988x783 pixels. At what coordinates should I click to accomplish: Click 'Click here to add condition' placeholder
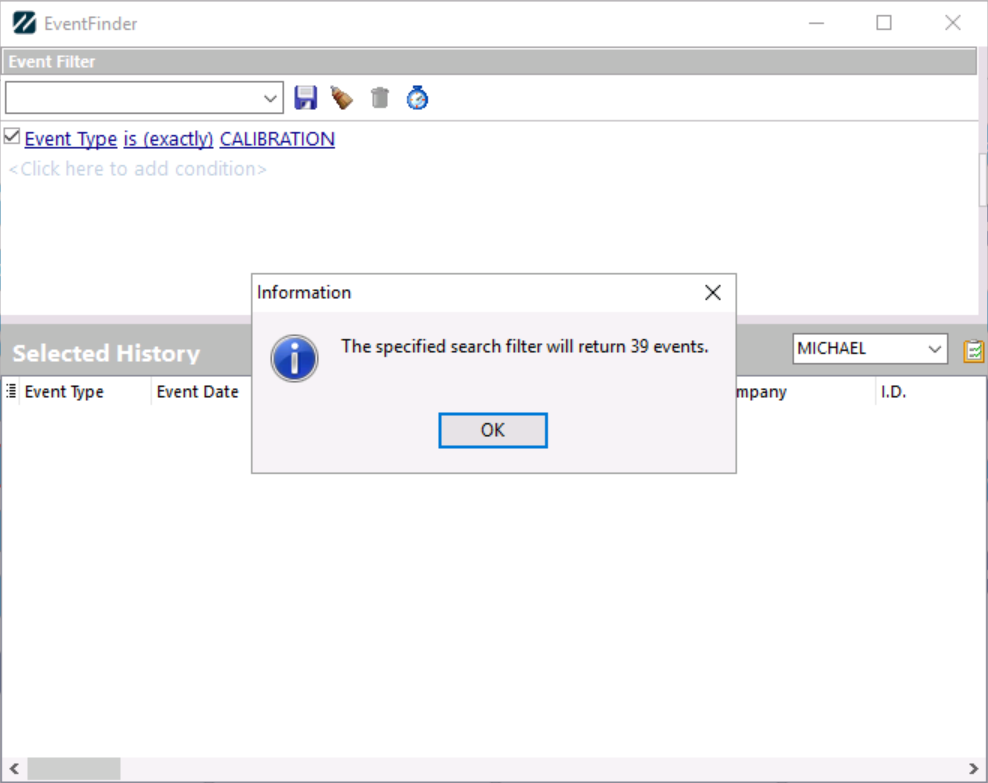138,169
